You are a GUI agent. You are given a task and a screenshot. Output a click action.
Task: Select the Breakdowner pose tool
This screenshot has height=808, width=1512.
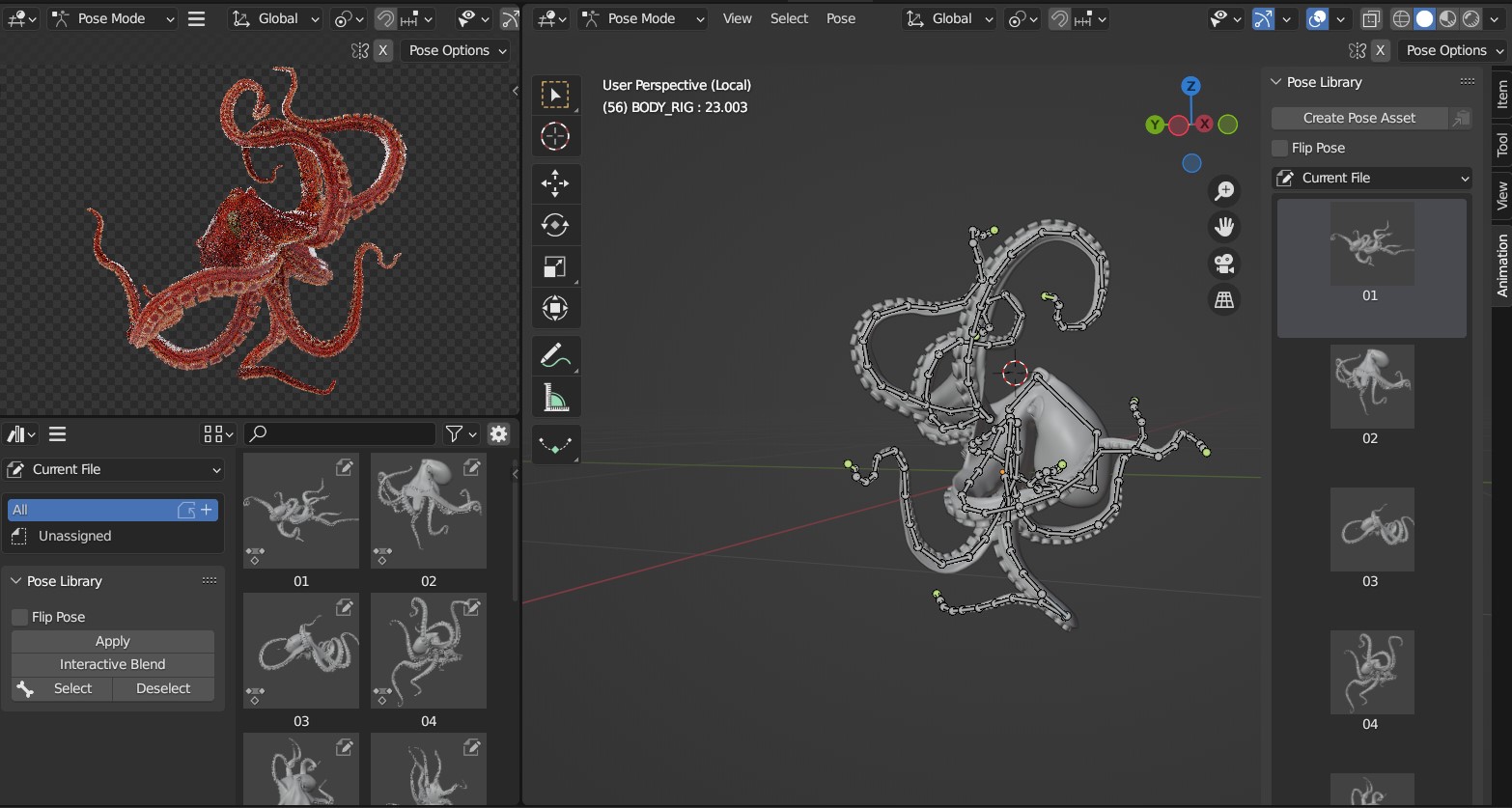555,445
